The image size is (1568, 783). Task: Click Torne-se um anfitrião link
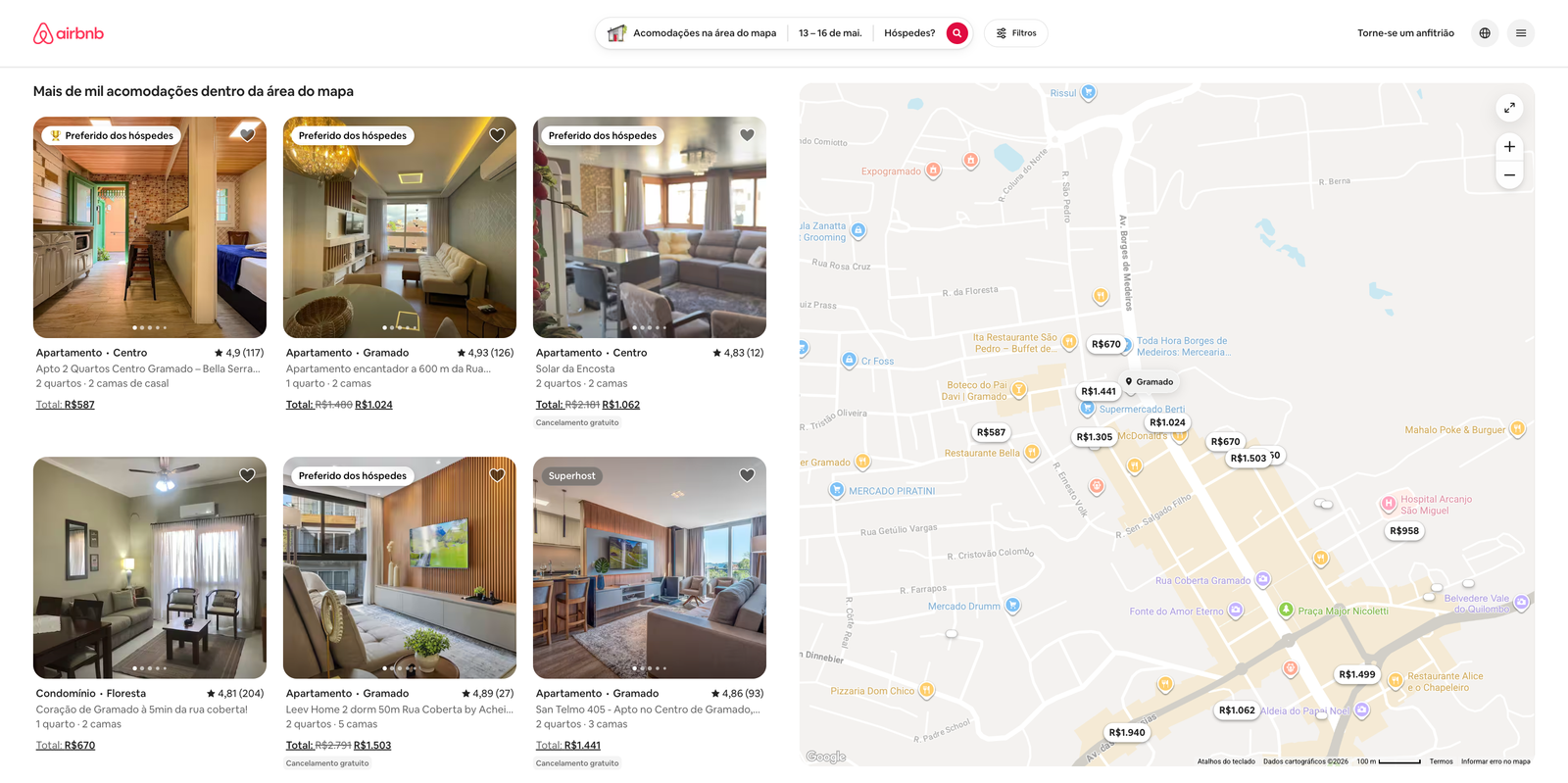(1404, 33)
